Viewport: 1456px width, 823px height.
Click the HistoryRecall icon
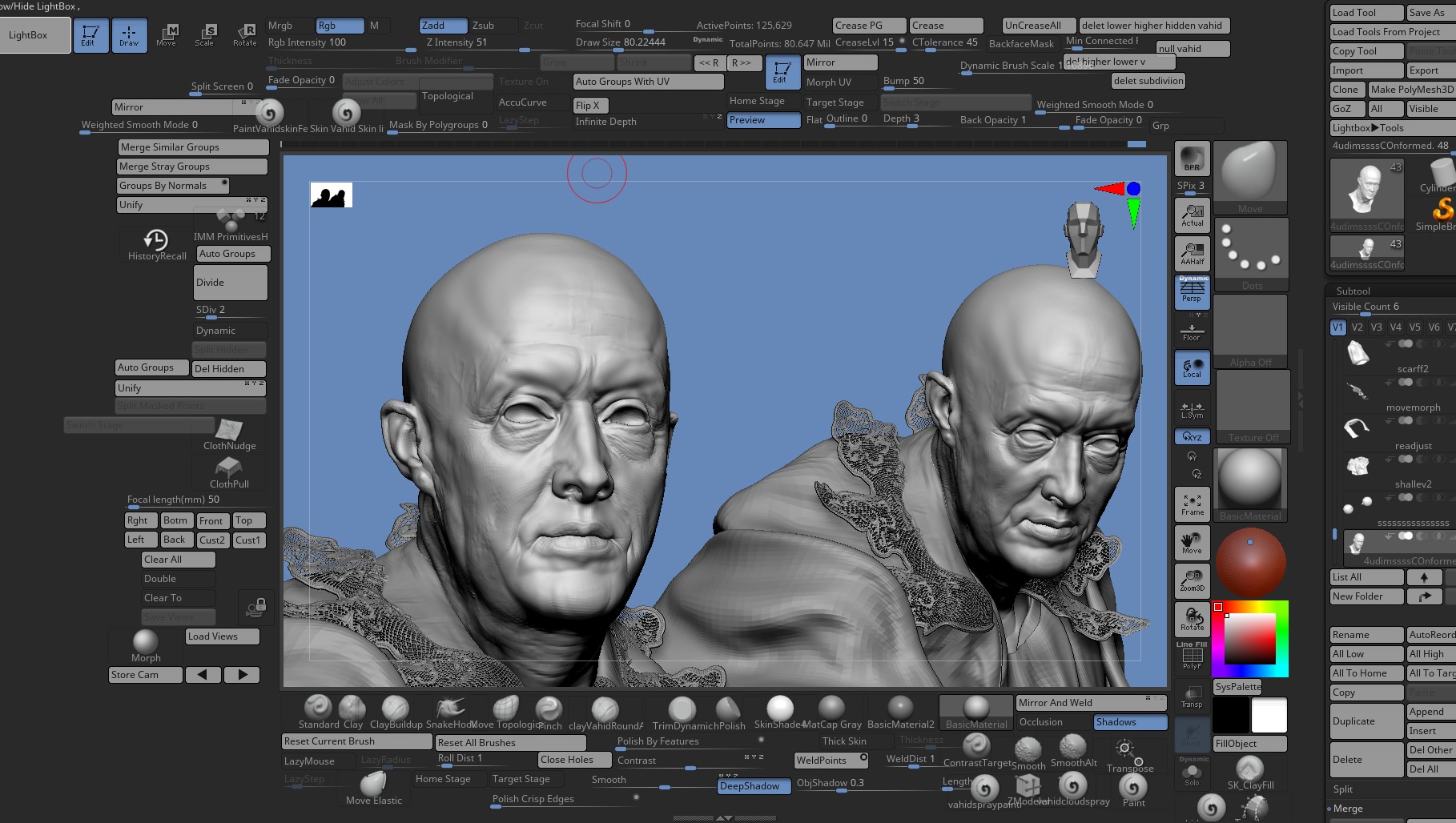155,240
